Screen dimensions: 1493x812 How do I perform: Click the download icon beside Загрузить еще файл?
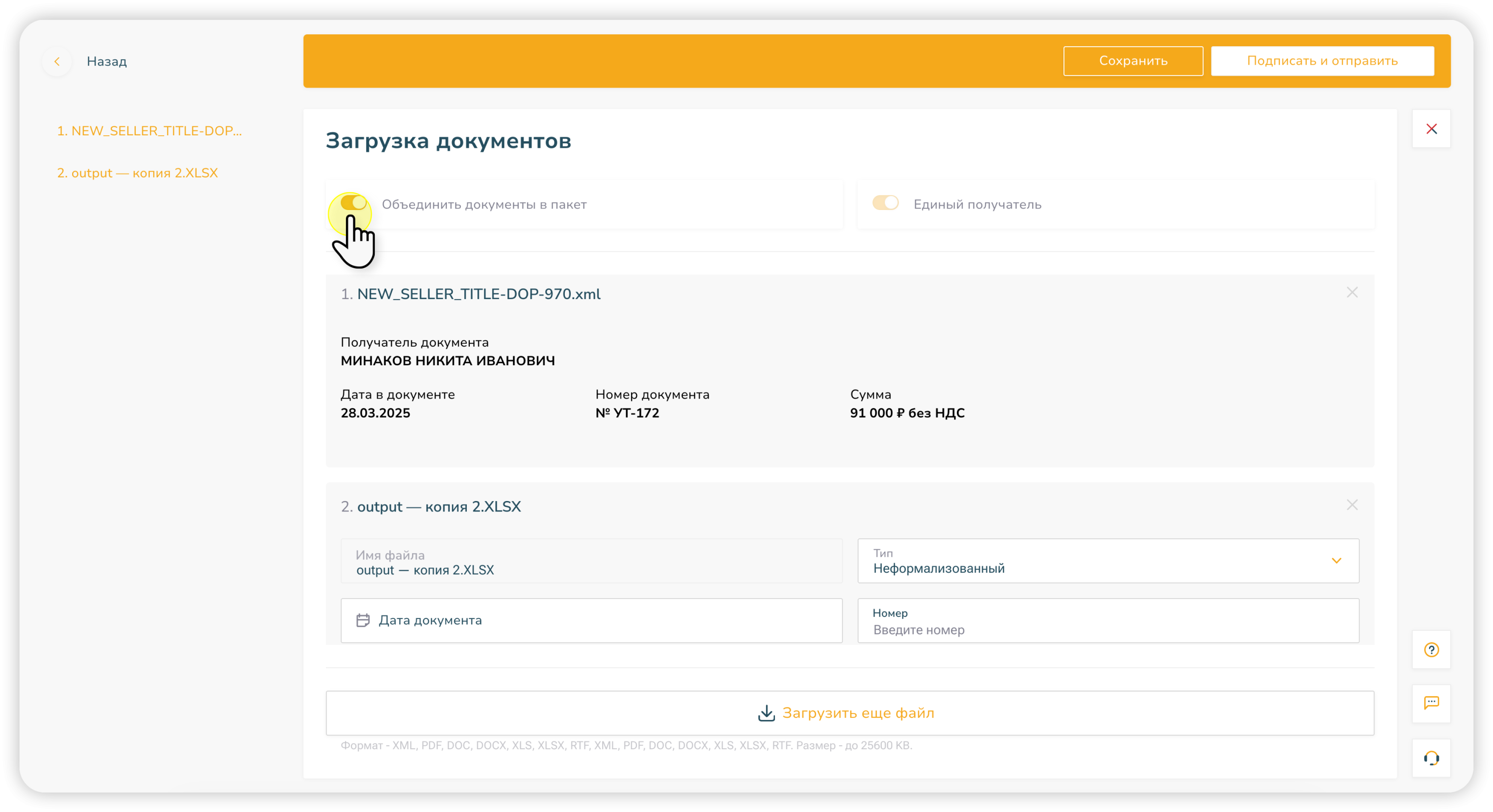point(766,713)
